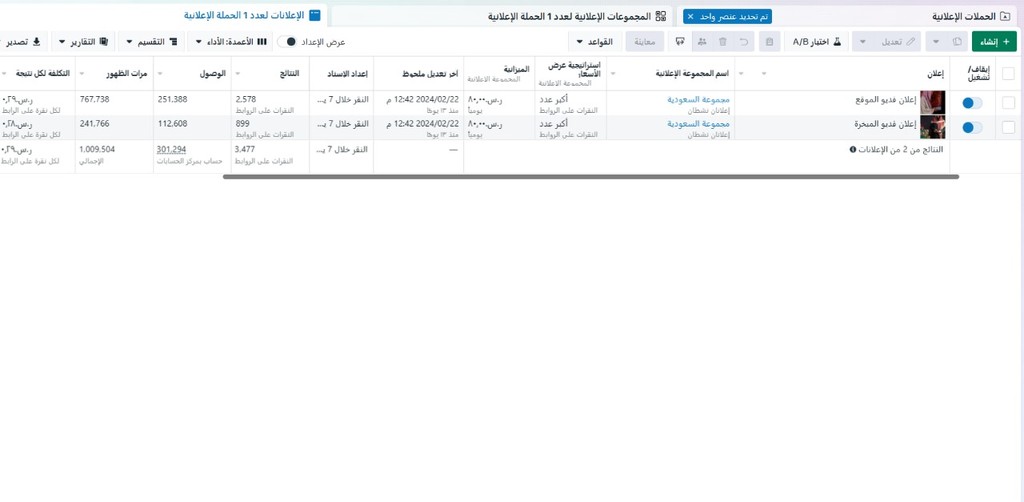Click the underlined total reach 301.294
1024x502 pixels.
pyautogui.click(x=171, y=149)
